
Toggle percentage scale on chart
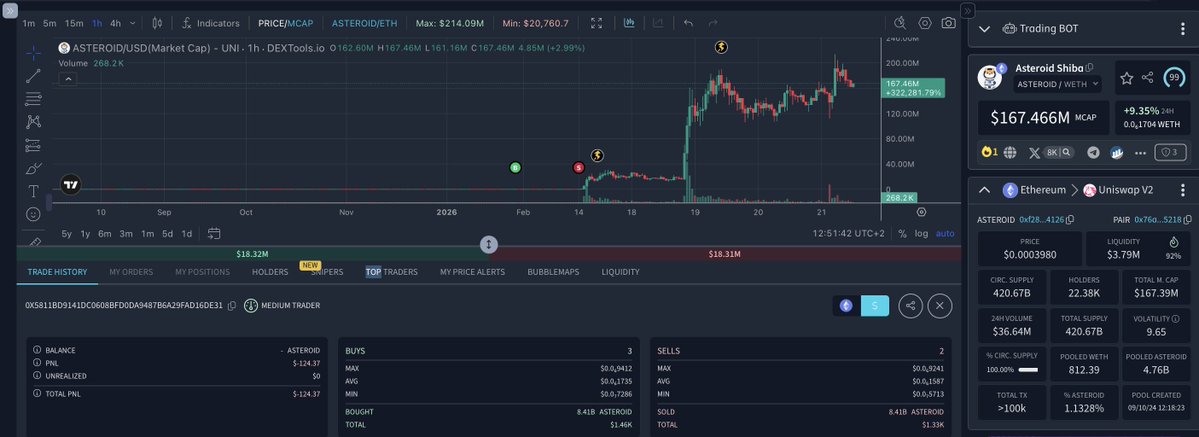pos(902,233)
